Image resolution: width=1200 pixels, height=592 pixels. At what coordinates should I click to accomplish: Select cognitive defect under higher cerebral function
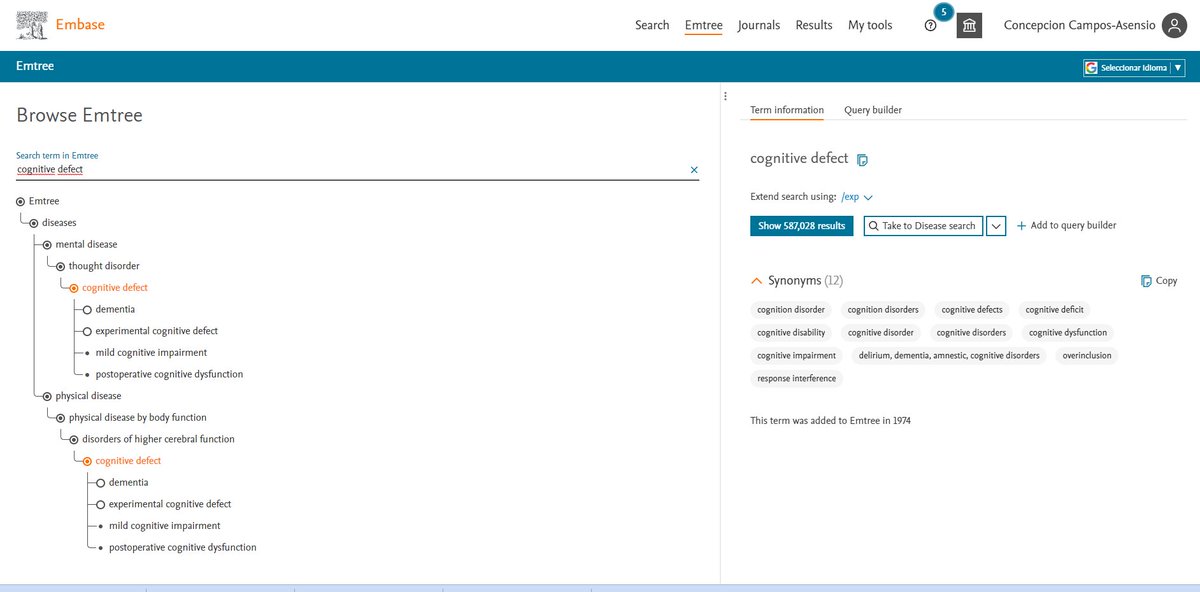click(x=128, y=461)
